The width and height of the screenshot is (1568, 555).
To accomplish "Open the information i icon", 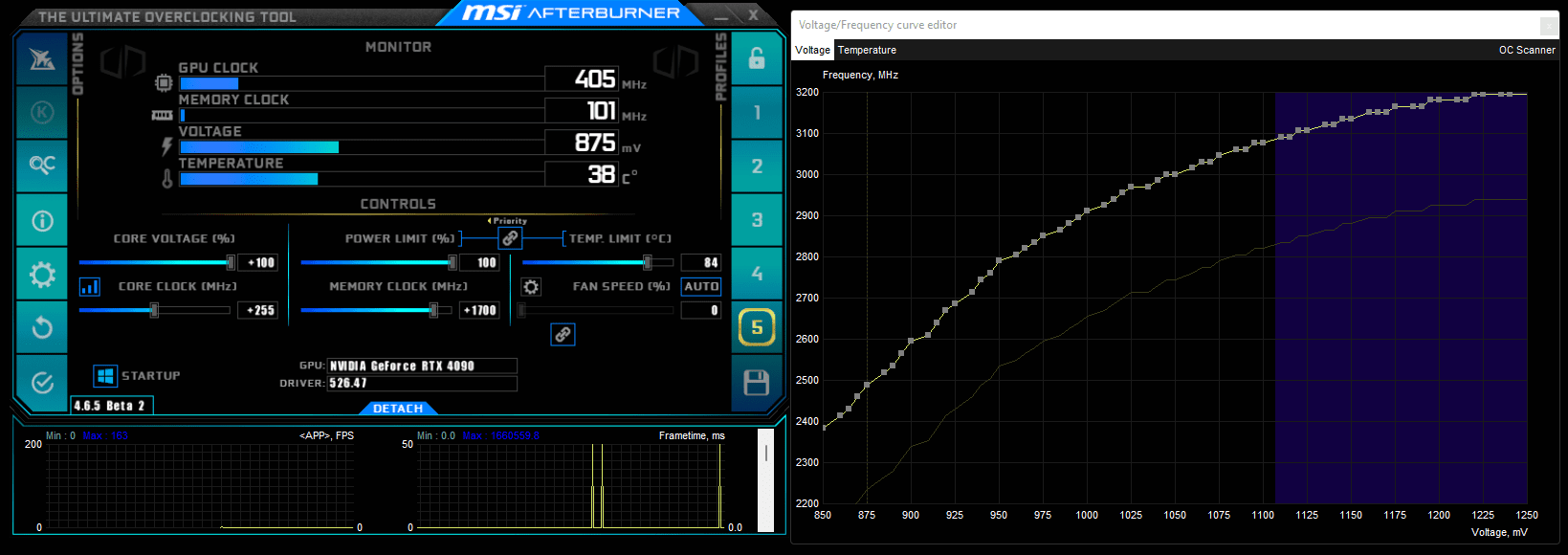I will (x=42, y=220).
